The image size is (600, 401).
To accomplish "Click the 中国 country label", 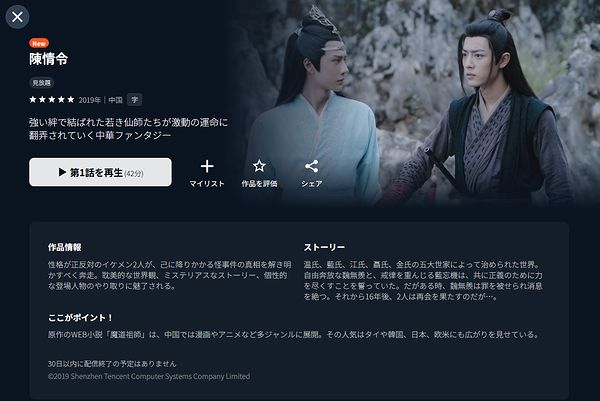I will click(115, 100).
